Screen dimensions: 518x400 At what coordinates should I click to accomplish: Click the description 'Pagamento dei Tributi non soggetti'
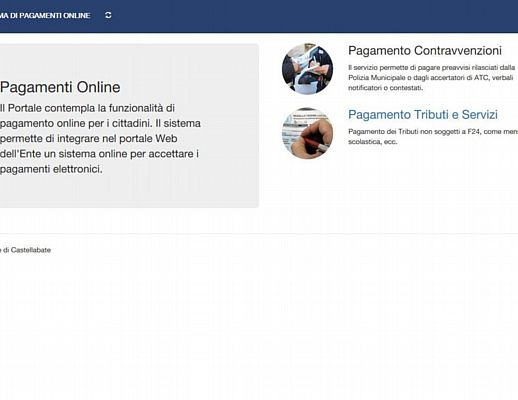[433, 137]
